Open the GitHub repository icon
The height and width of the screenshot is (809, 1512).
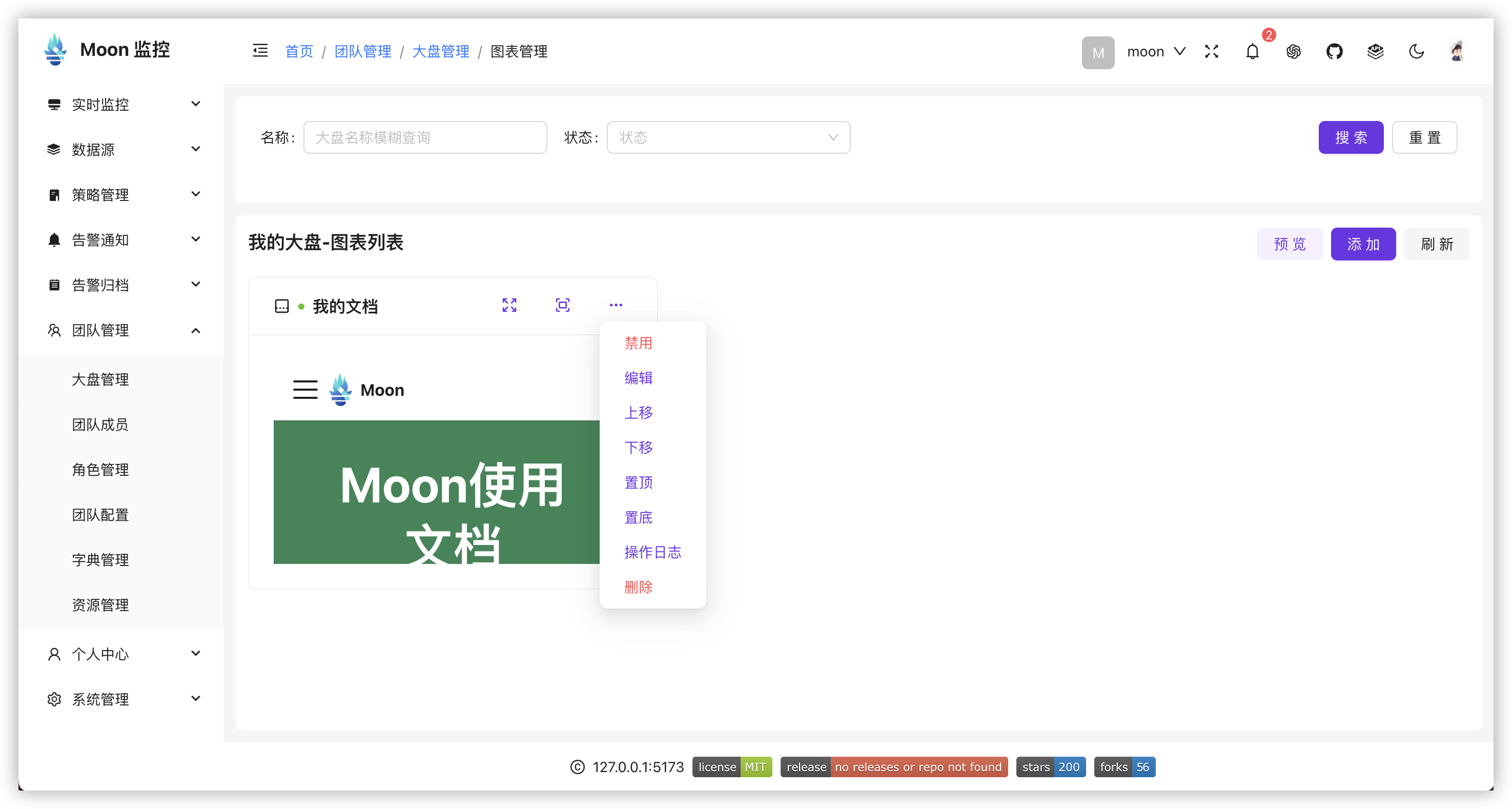[1335, 52]
